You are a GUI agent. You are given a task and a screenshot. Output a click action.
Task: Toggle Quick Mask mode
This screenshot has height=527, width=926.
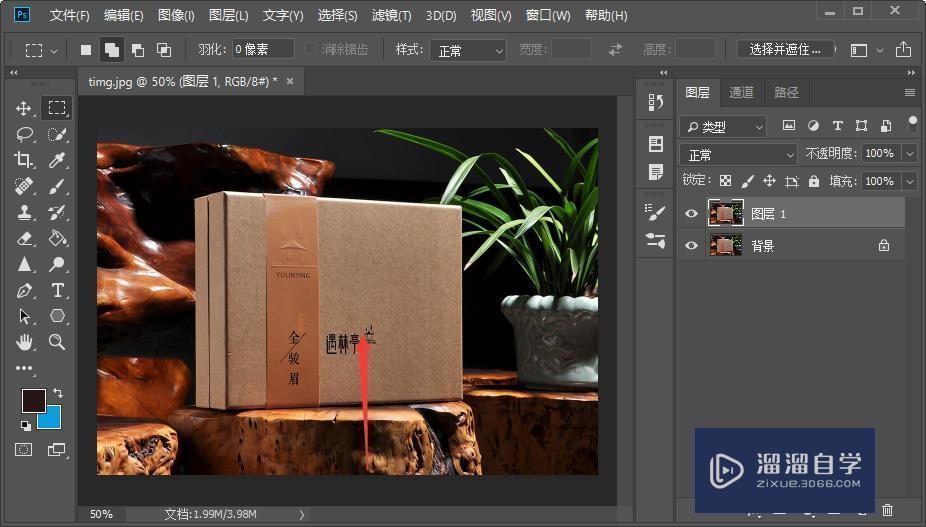coord(24,450)
